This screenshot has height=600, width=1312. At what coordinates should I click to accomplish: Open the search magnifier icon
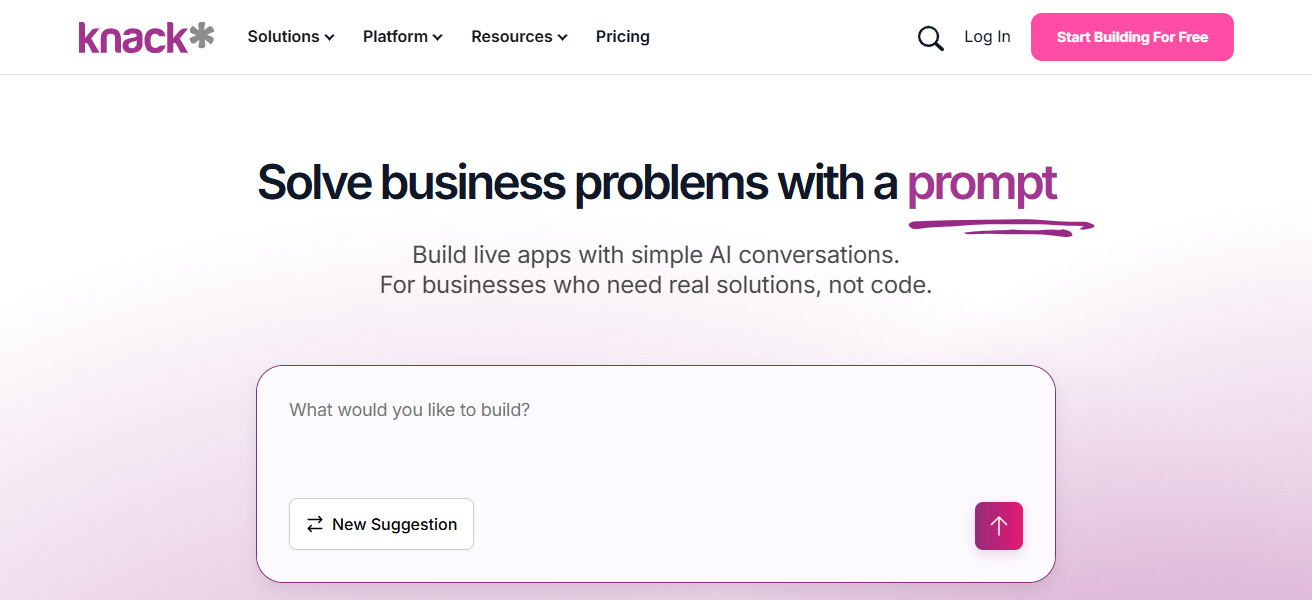(930, 38)
